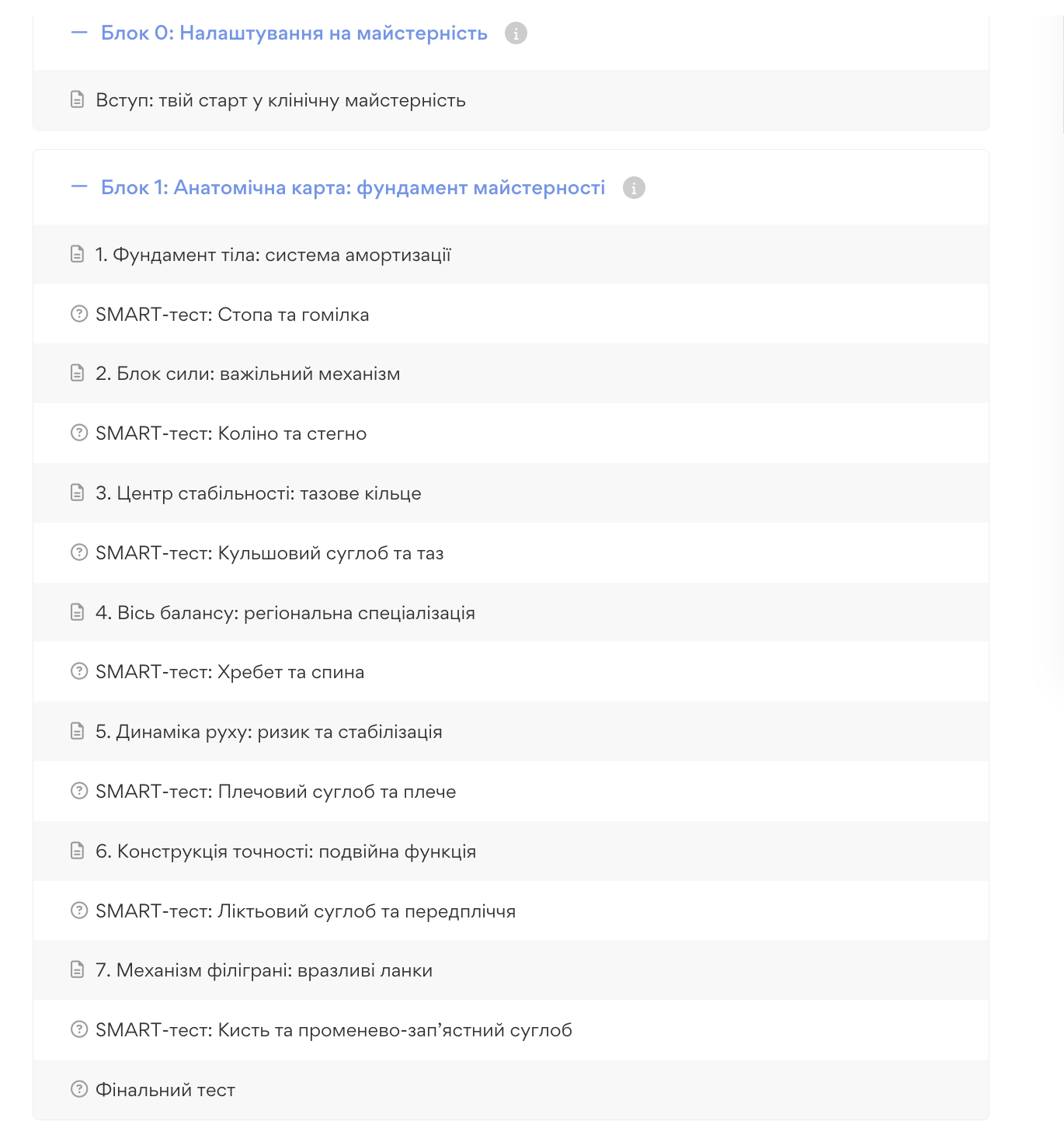Click quiz icon for Стопа та гомілка test
The width and height of the screenshot is (1064, 1142).
click(78, 314)
